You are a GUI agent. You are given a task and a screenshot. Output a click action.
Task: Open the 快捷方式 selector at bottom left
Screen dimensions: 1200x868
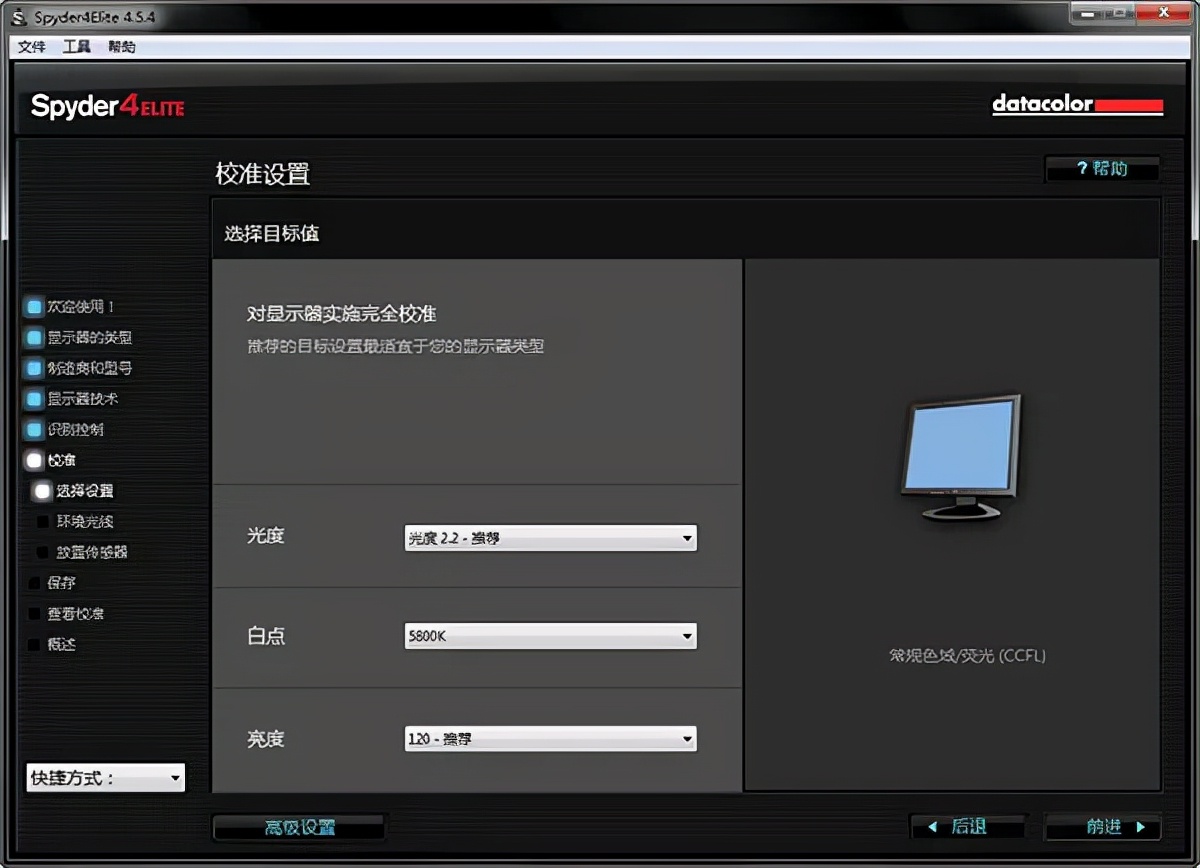pos(104,778)
